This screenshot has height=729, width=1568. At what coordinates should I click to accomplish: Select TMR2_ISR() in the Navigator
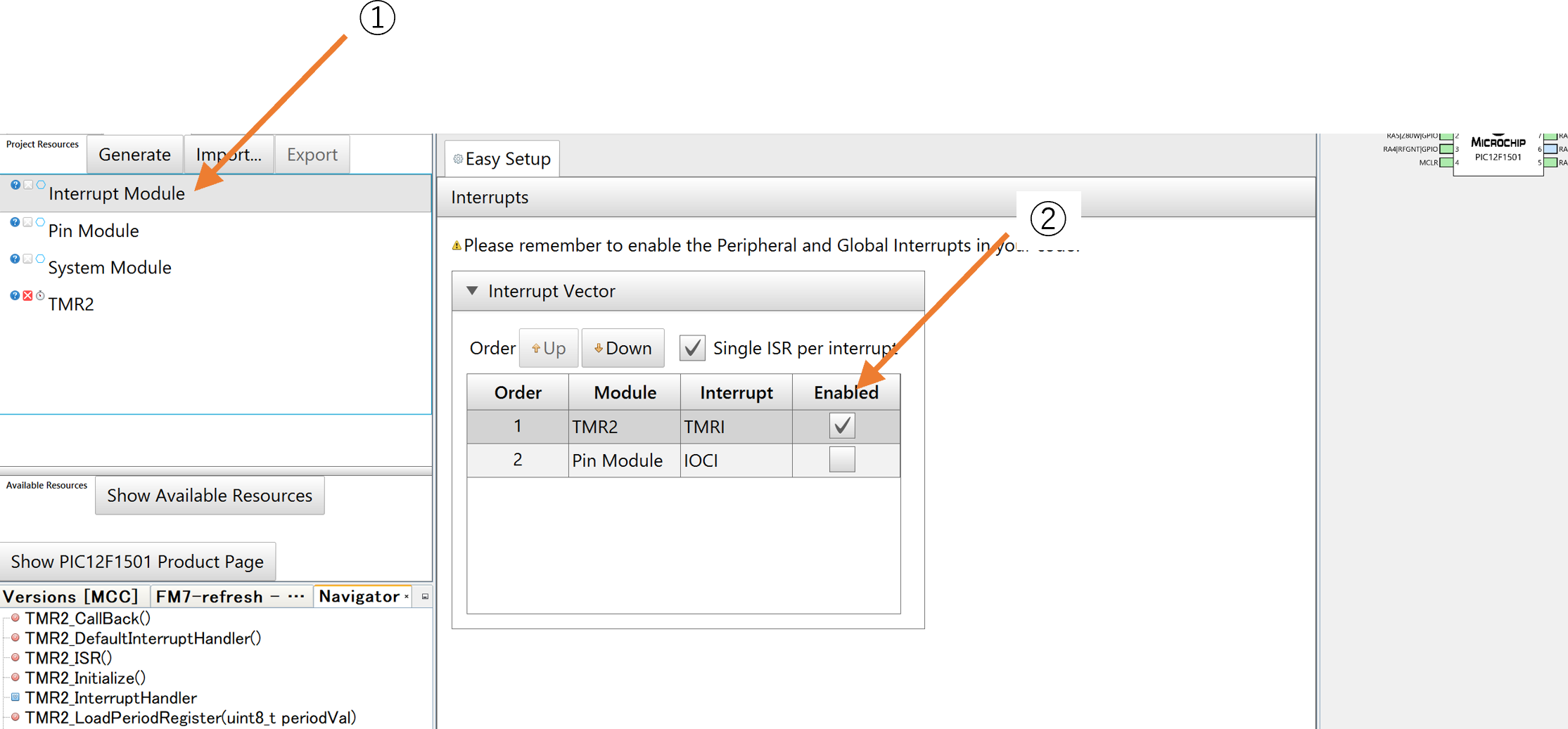pos(68,658)
